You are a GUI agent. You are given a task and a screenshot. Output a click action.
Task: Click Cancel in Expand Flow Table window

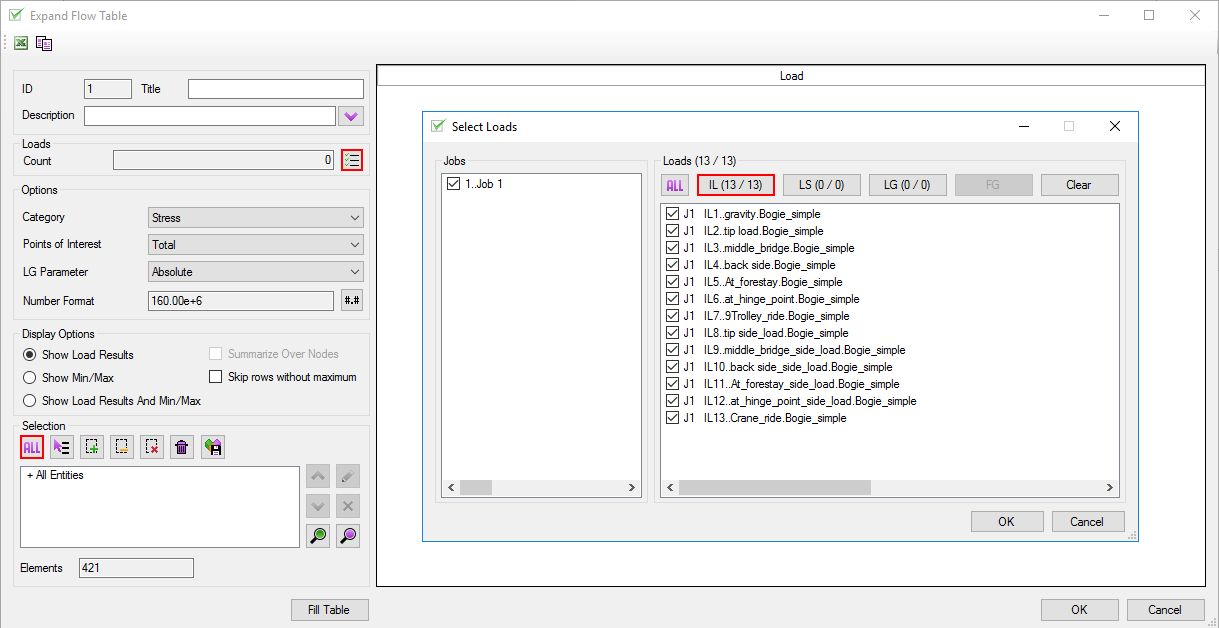coord(1165,610)
